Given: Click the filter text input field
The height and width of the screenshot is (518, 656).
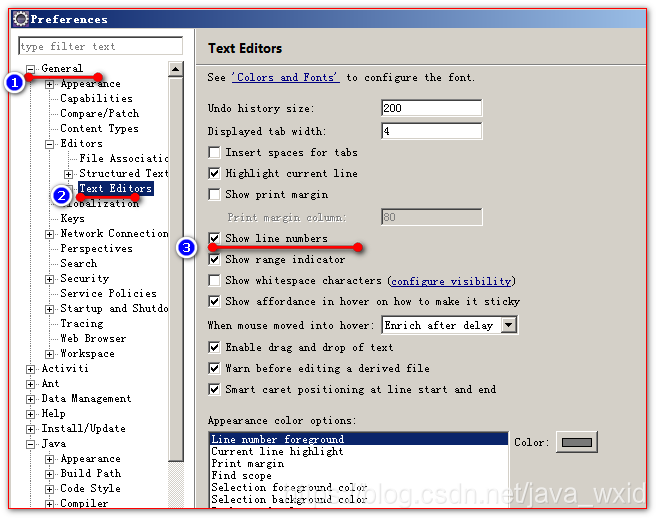Looking at the screenshot, I should (x=100, y=46).
